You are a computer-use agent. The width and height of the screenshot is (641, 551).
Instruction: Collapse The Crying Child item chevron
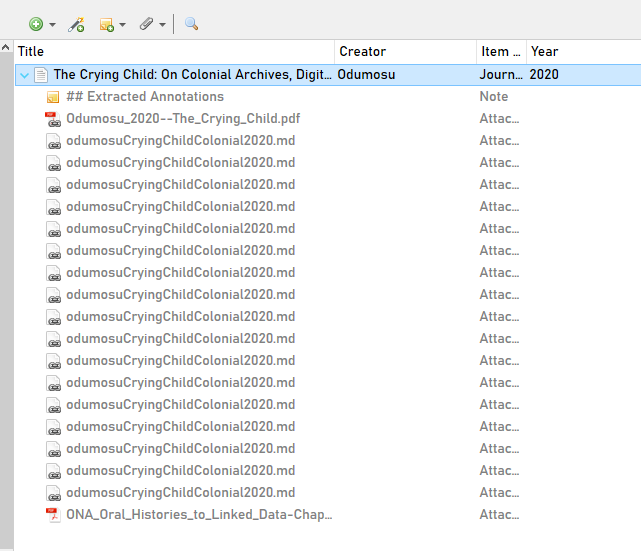25,75
